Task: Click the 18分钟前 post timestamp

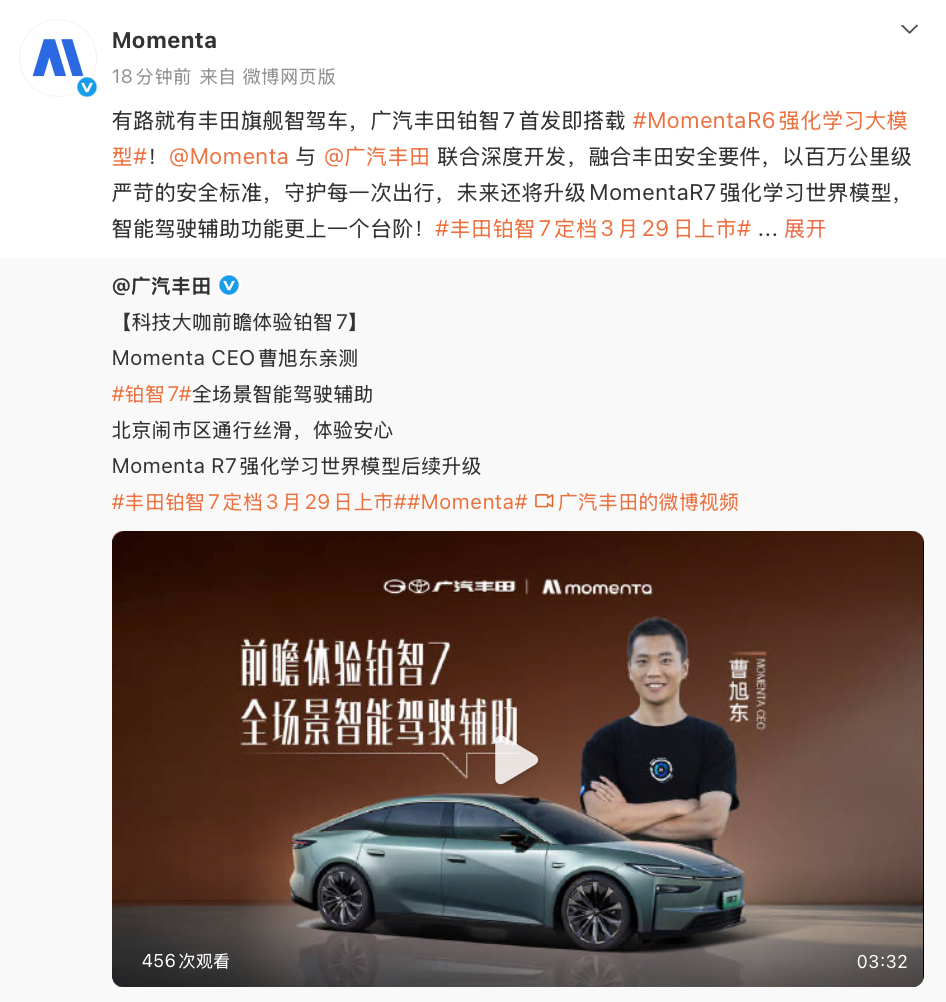Action: [151, 77]
